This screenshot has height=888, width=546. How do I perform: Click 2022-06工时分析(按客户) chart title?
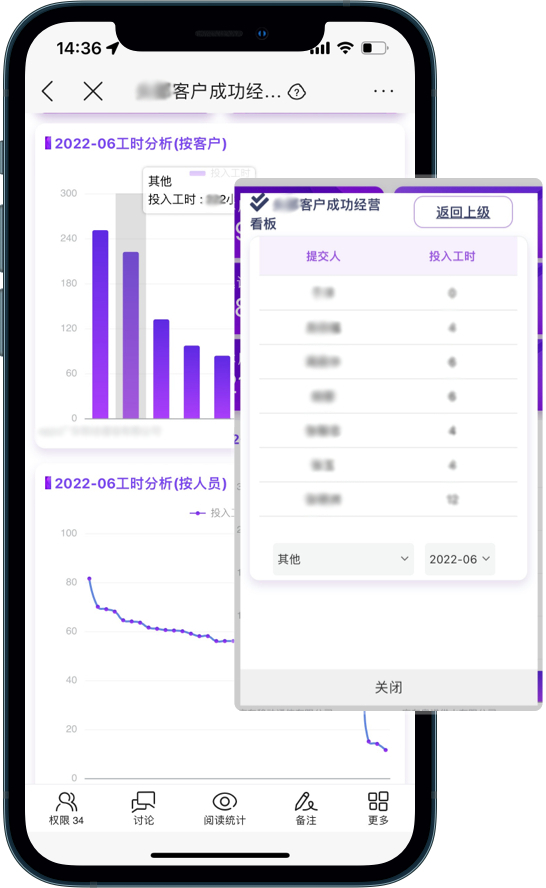pyautogui.click(x=140, y=143)
